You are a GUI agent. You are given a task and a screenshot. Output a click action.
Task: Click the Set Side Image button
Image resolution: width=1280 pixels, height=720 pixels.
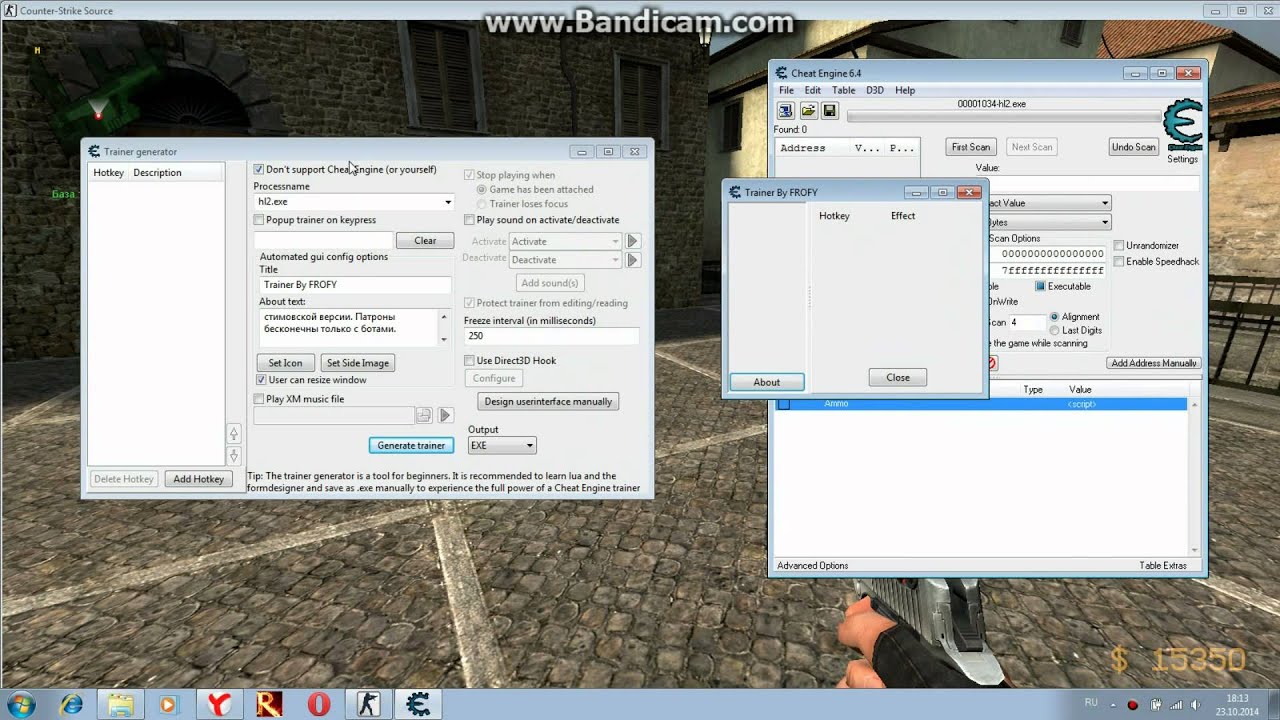click(358, 363)
